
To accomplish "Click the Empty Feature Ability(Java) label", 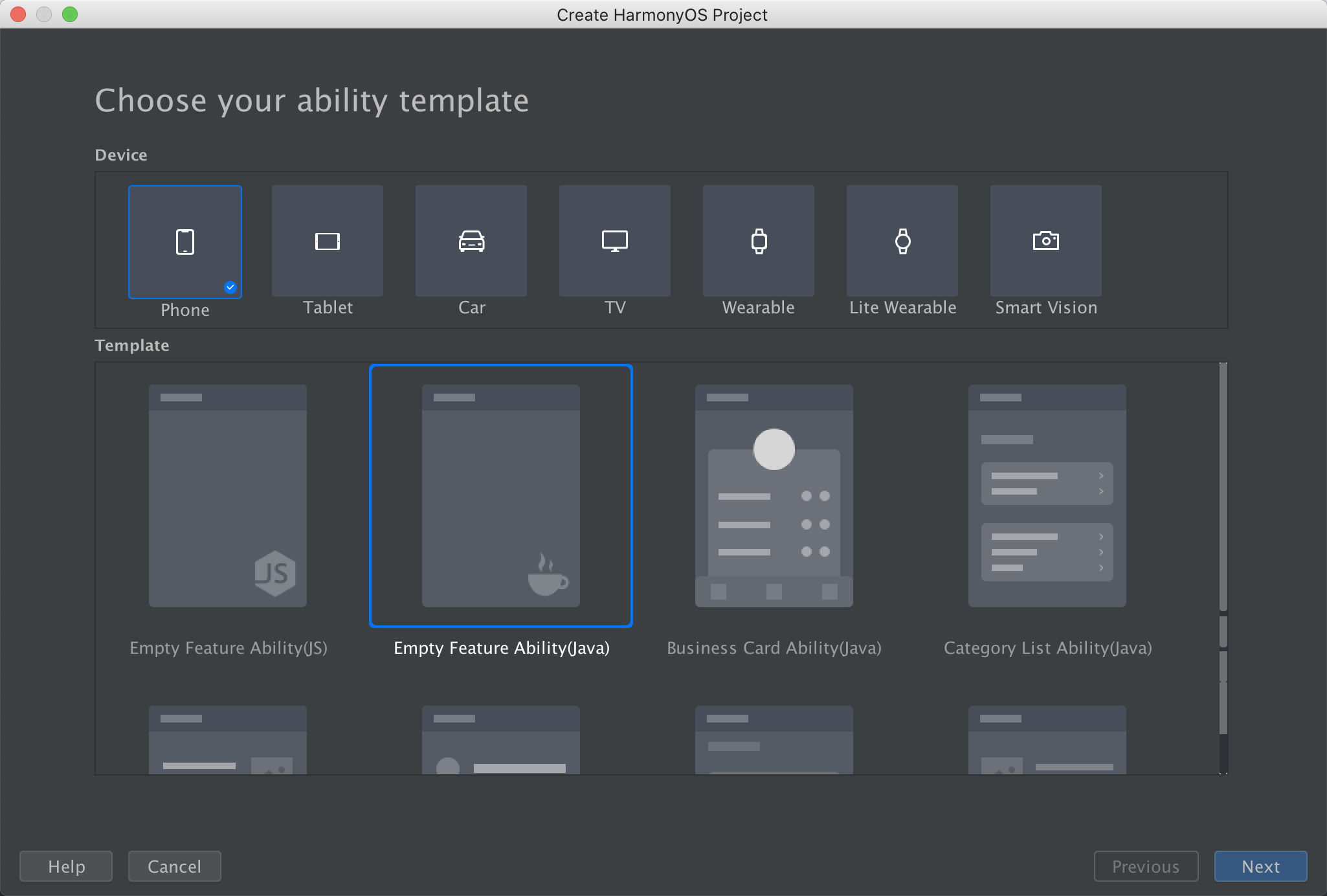I will [x=502, y=648].
